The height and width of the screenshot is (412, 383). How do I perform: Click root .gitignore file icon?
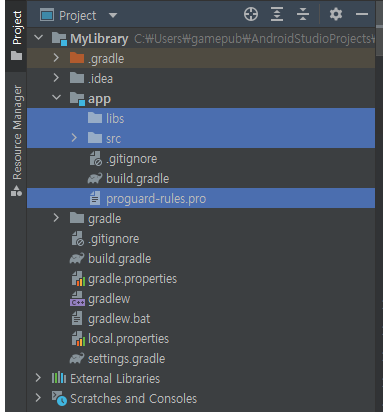(78, 239)
